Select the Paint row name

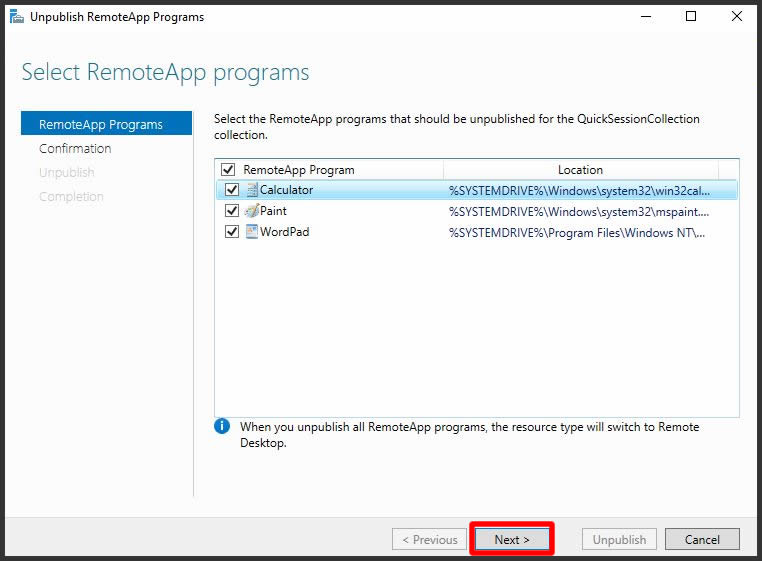coord(273,210)
